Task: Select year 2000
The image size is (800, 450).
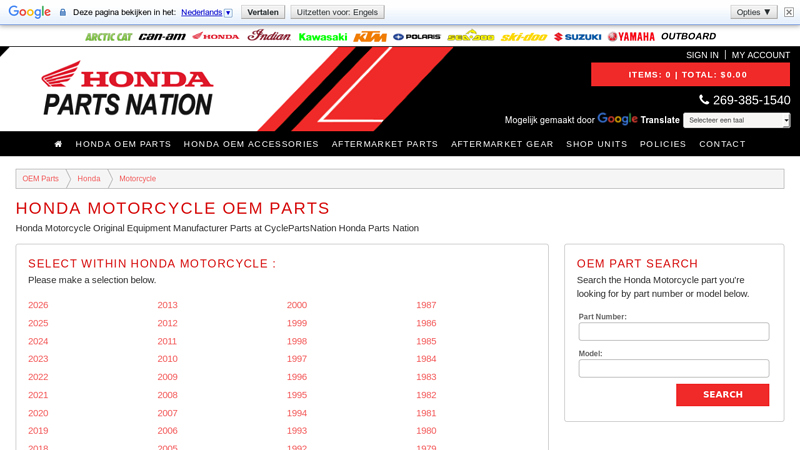Action: (297, 305)
